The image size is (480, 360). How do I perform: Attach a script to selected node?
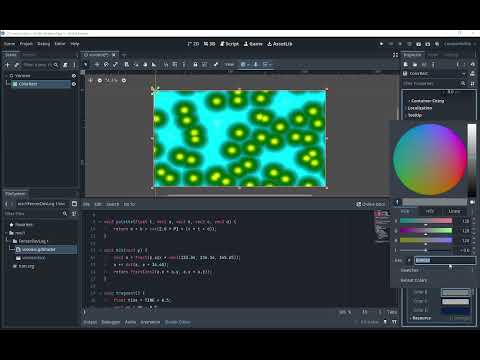(65, 65)
